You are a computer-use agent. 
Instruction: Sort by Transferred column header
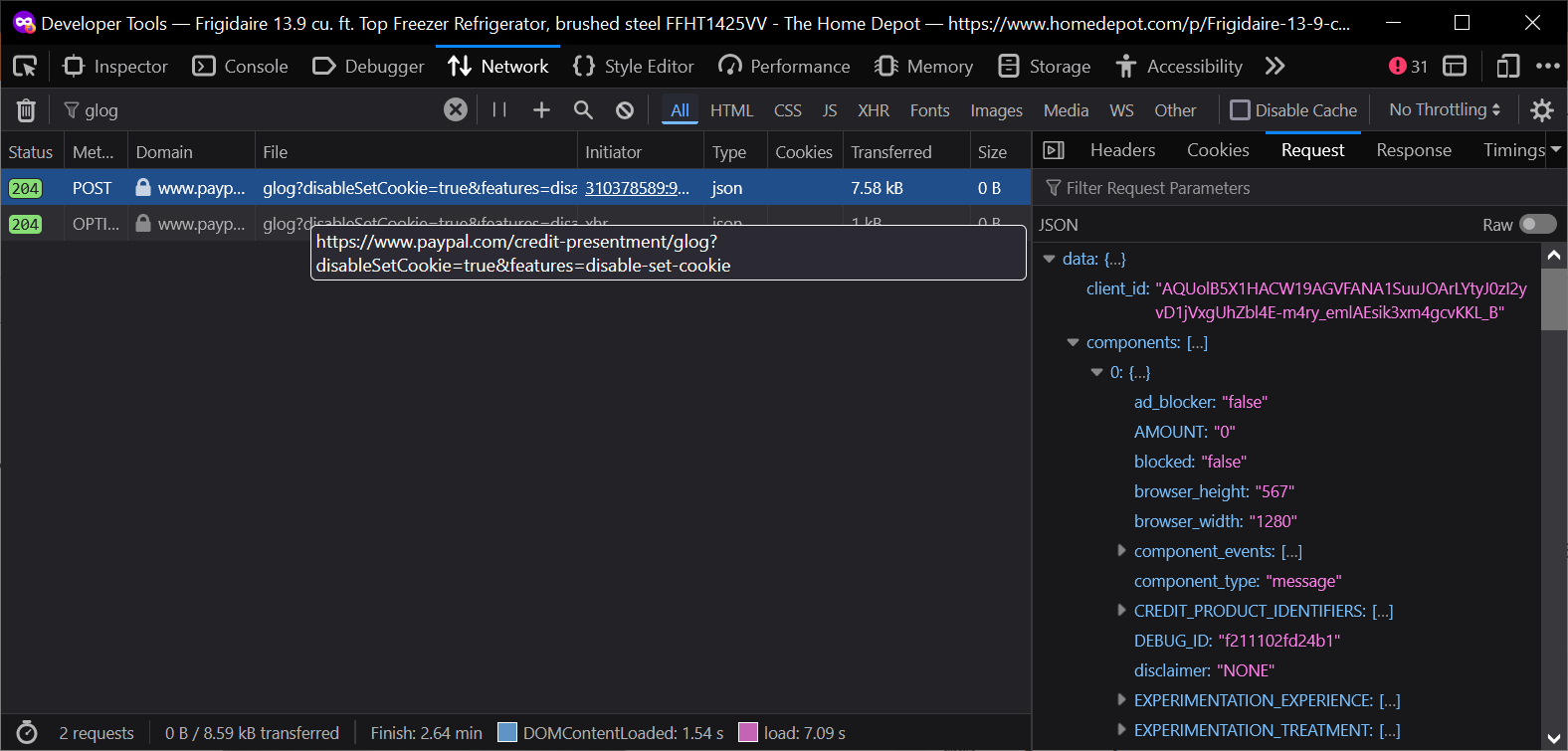click(905, 152)
